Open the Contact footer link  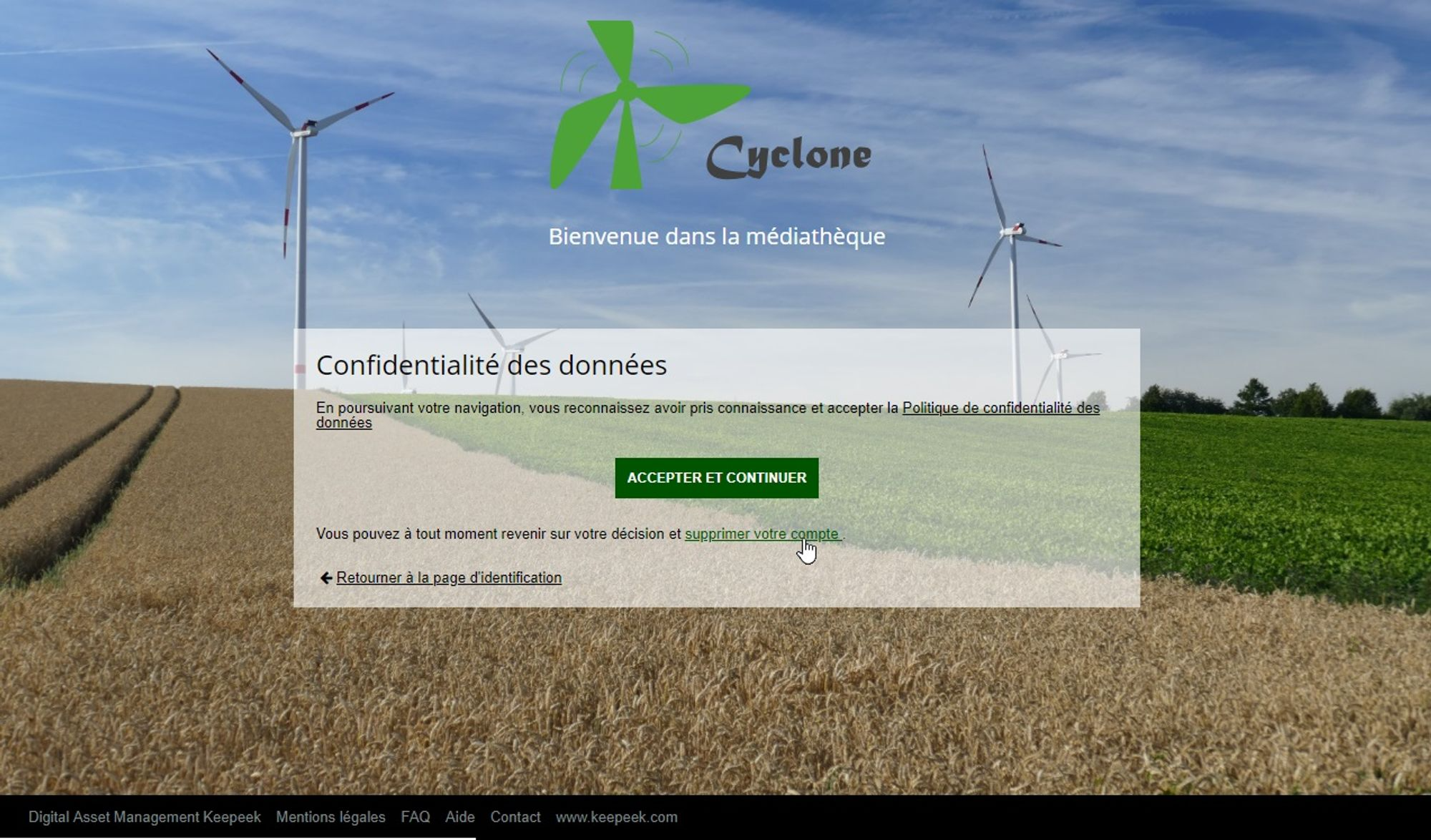point(515,817)
